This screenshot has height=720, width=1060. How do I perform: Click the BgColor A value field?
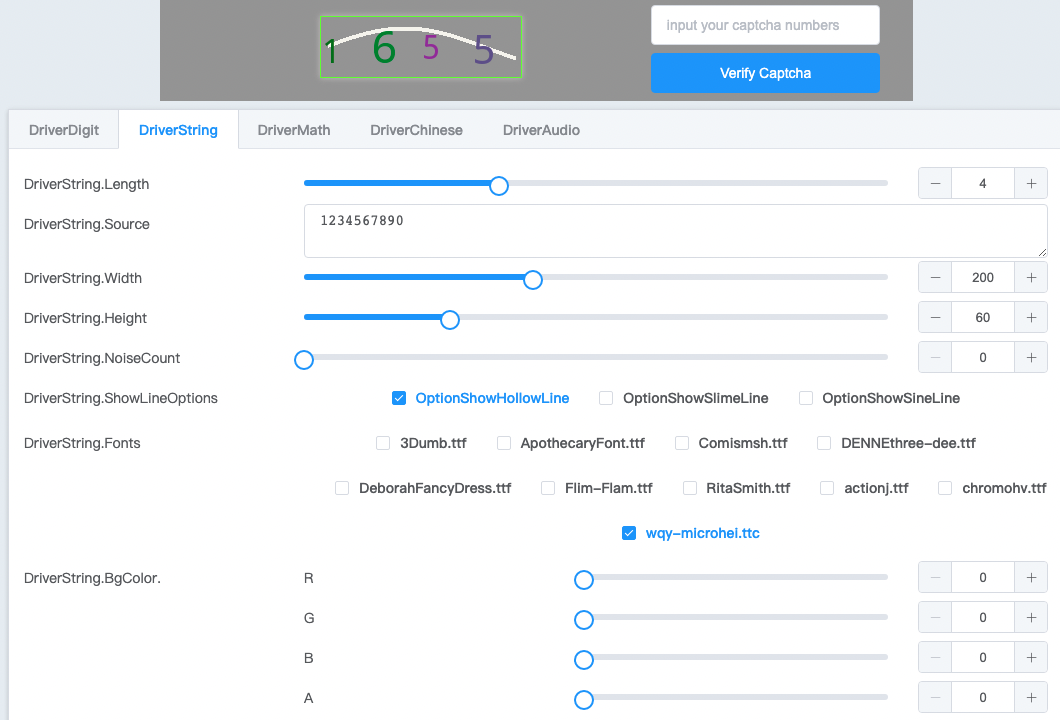pyautogui.click(x=983, y=697)
